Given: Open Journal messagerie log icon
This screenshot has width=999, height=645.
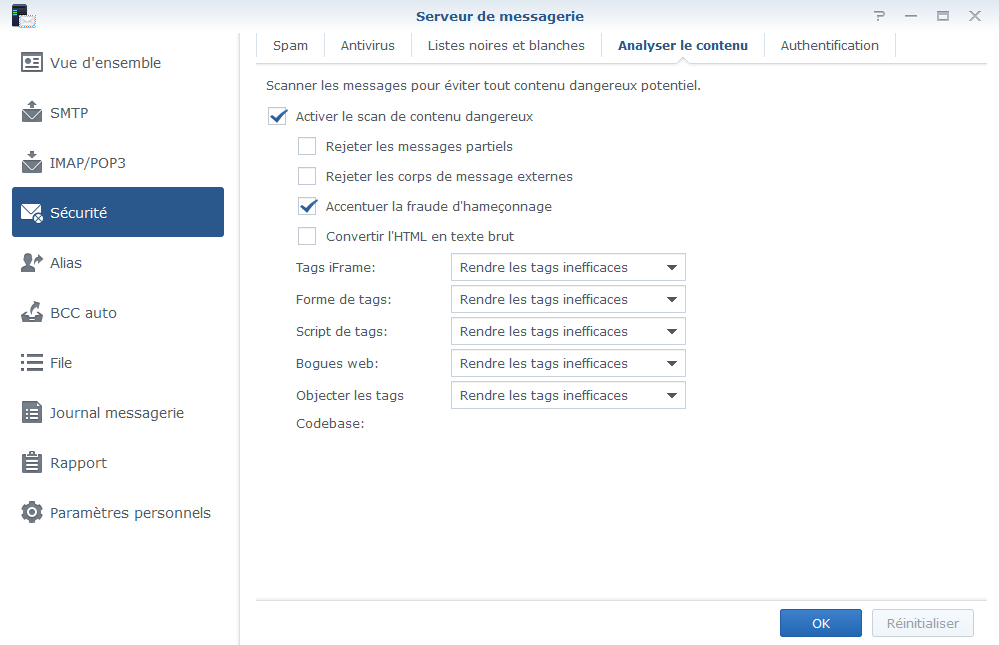Looking at the screenshot, I should coord(32,413).
